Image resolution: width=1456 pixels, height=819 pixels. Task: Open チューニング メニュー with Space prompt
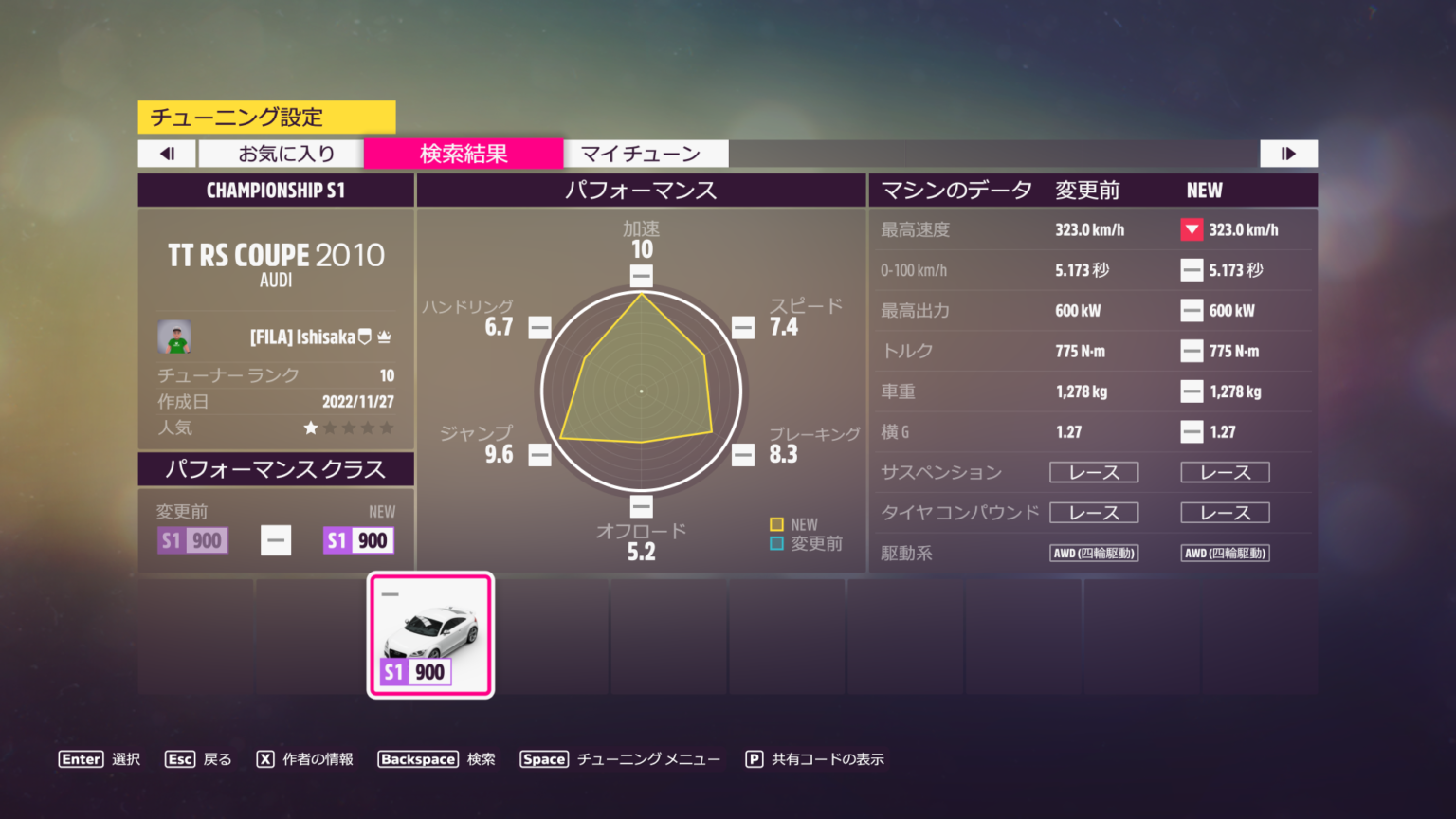point(620,759)
